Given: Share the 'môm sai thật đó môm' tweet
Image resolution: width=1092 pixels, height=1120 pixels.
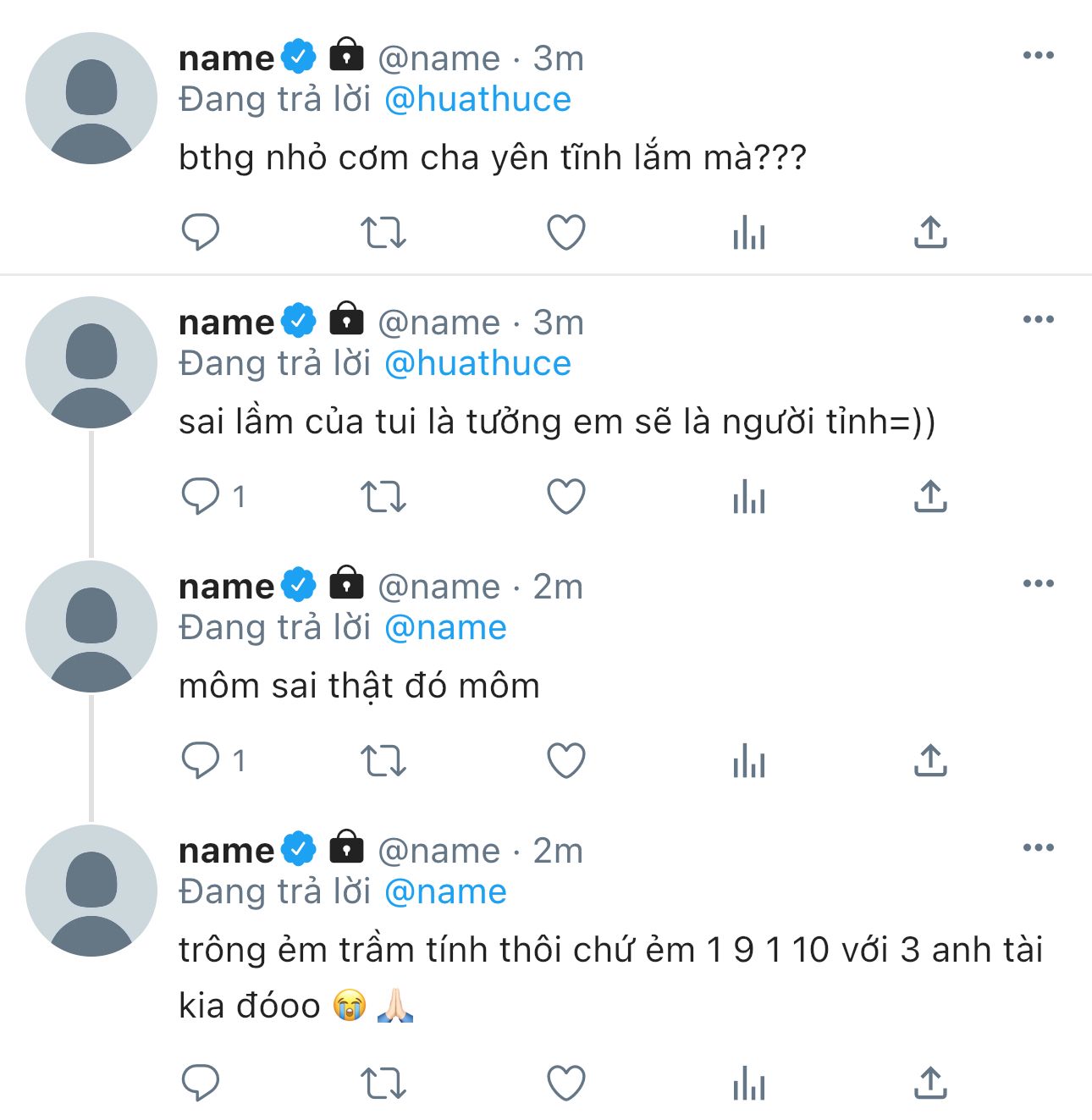Looking at the screenshot, I should tap(930, 759).
